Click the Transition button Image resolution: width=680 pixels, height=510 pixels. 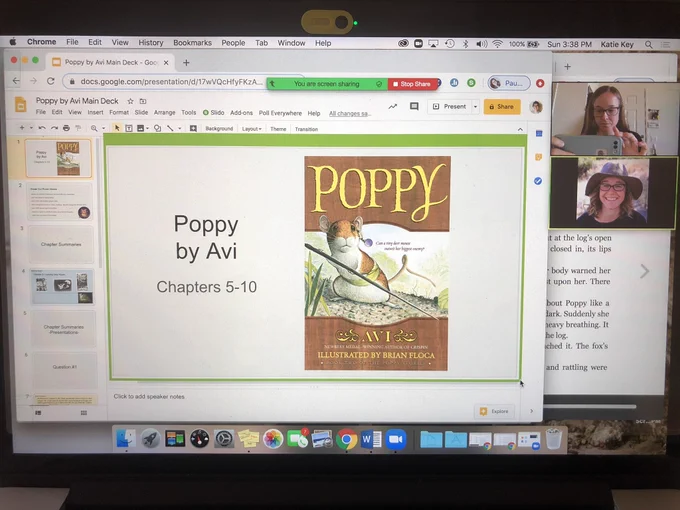point(306,129)
